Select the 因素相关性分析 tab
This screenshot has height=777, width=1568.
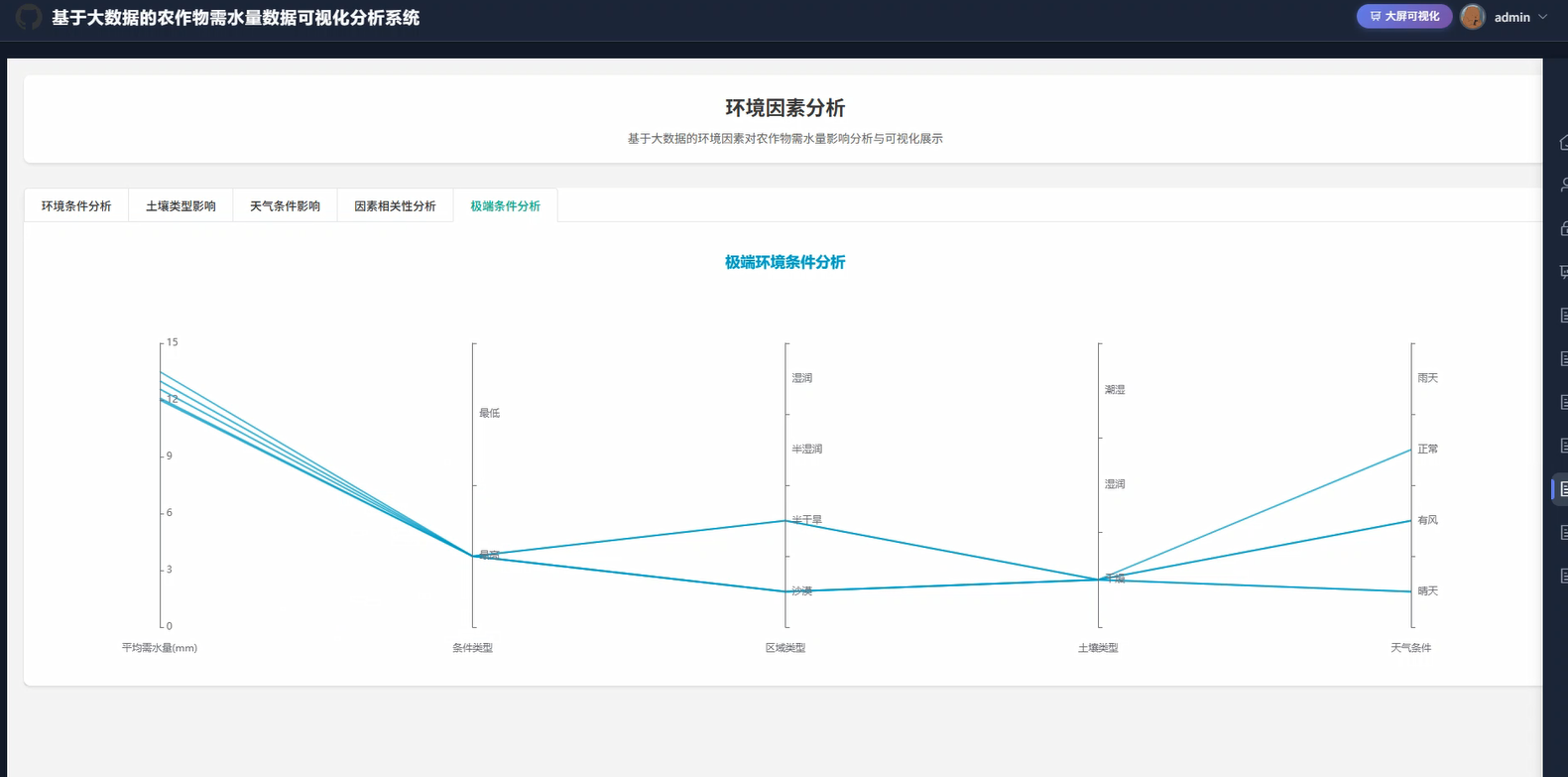tap(395, 206)
